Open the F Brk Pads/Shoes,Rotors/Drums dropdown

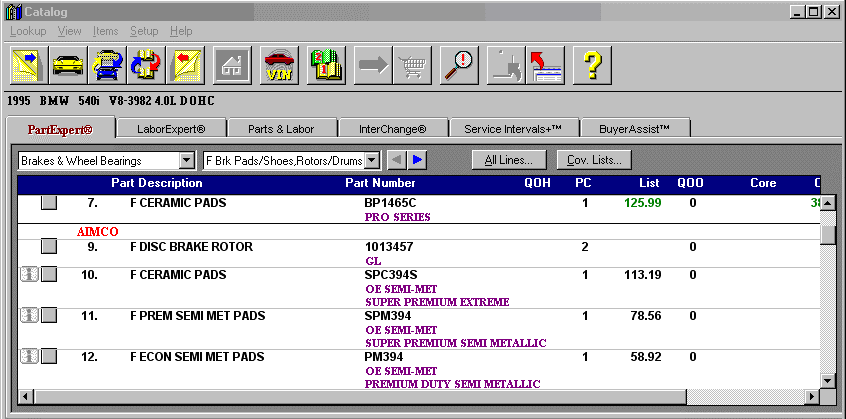point(372,160)
